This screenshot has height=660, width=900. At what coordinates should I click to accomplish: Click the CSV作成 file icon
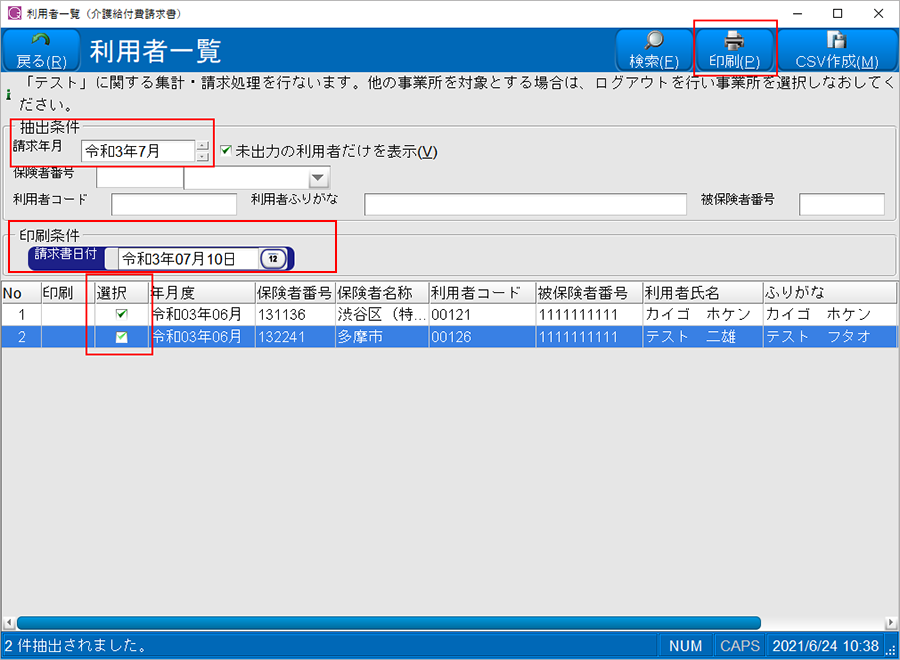(x=835, y=40)
